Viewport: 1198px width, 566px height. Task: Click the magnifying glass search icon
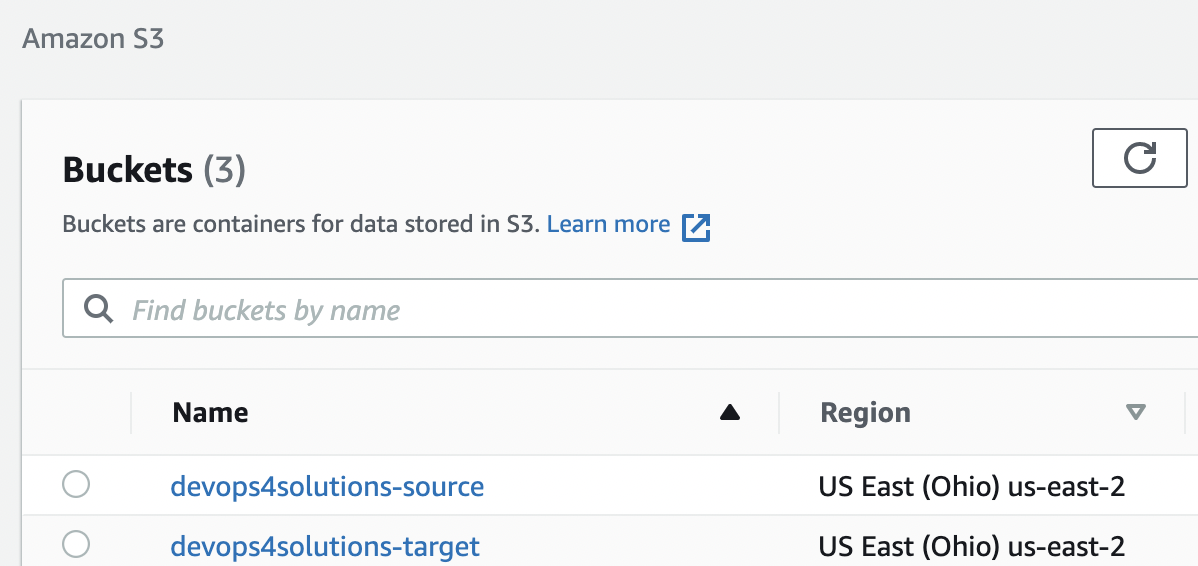[98, 309]
